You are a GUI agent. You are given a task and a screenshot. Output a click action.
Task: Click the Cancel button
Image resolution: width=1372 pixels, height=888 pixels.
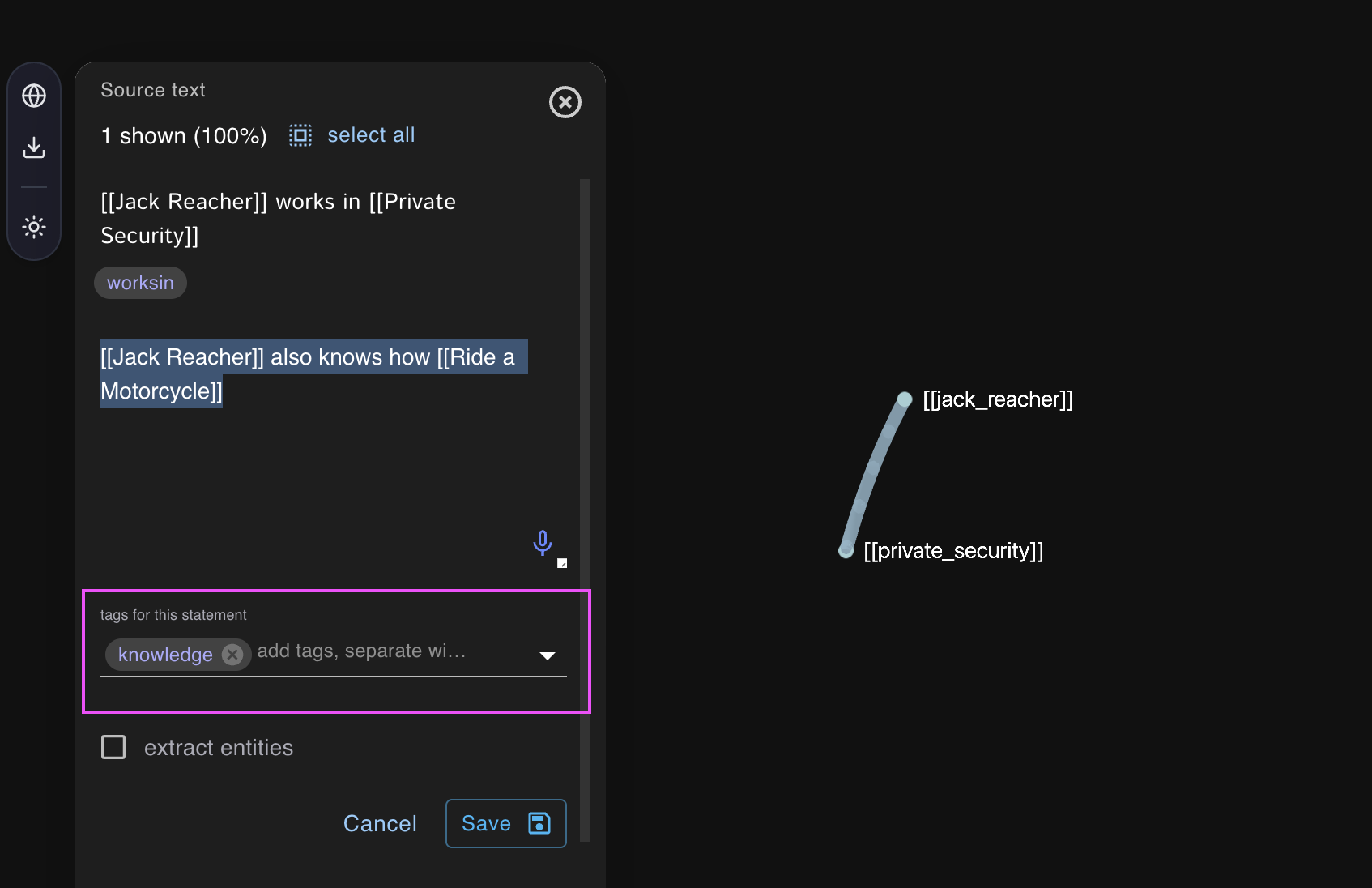(380, 824)
